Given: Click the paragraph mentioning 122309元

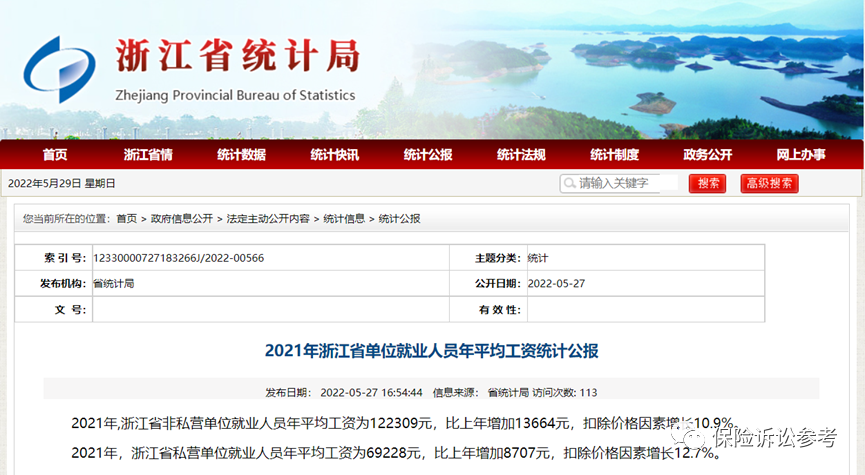Looking at the screenshot, I should [403, 423].
